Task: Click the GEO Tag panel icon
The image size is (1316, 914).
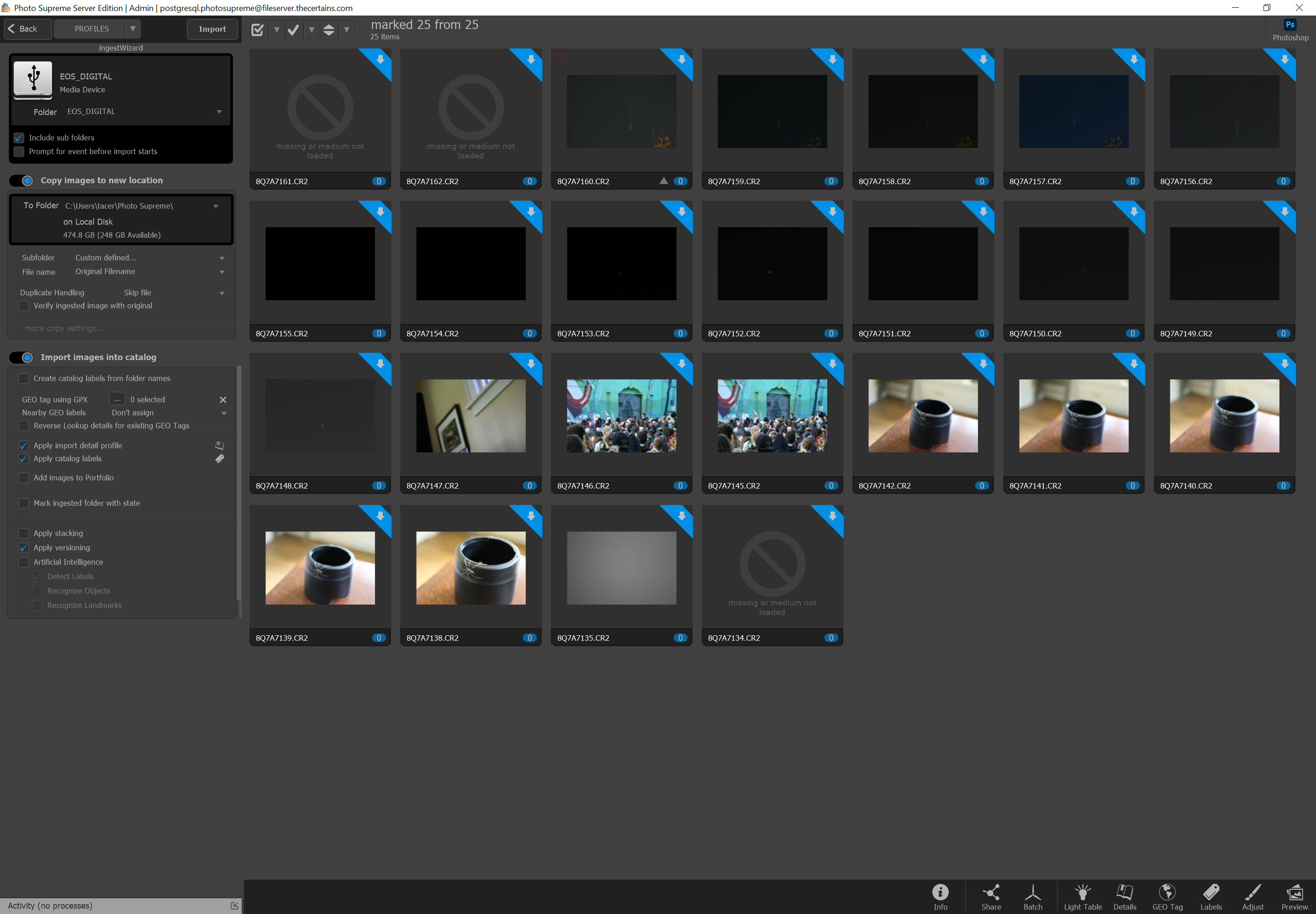Action: pos(1167,897)
